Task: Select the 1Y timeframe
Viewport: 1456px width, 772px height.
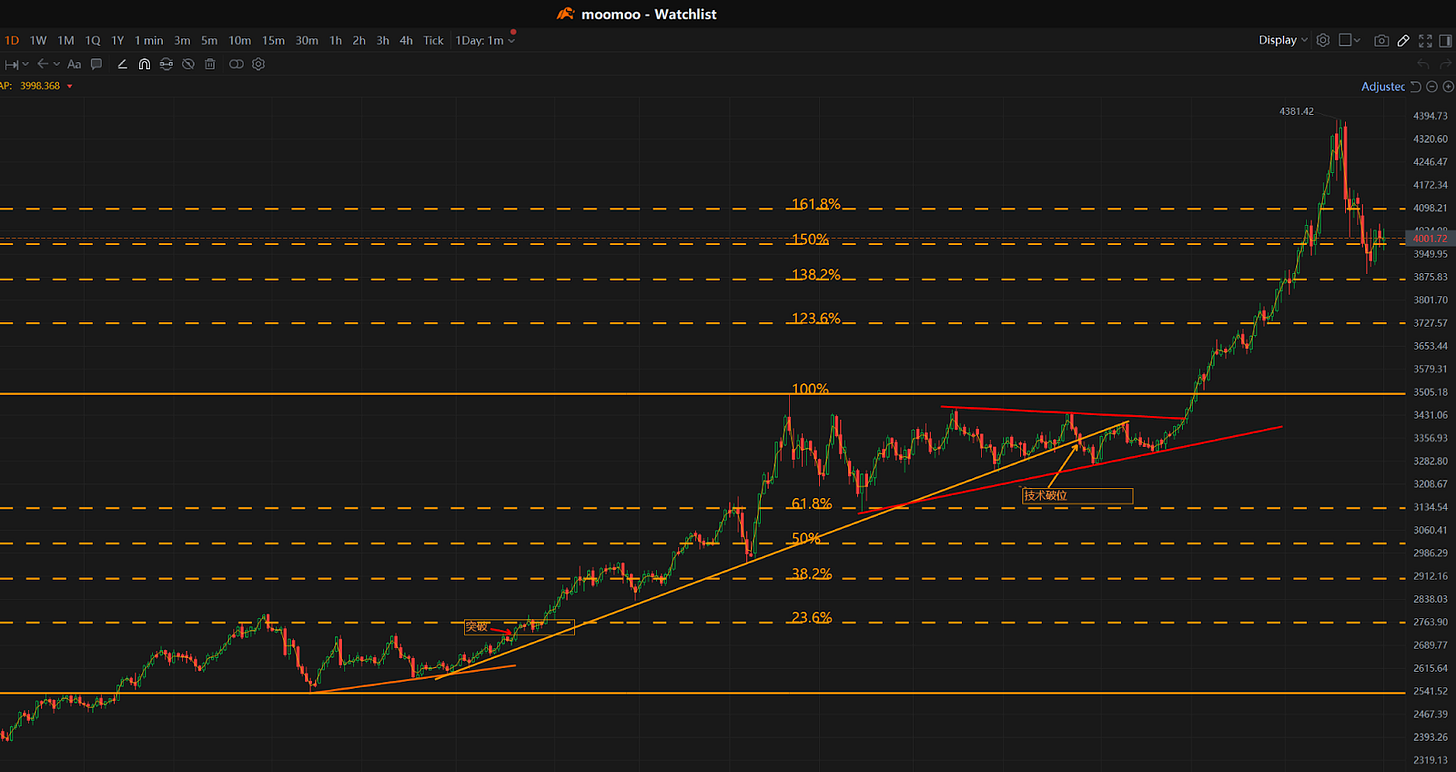Action: 118,40
